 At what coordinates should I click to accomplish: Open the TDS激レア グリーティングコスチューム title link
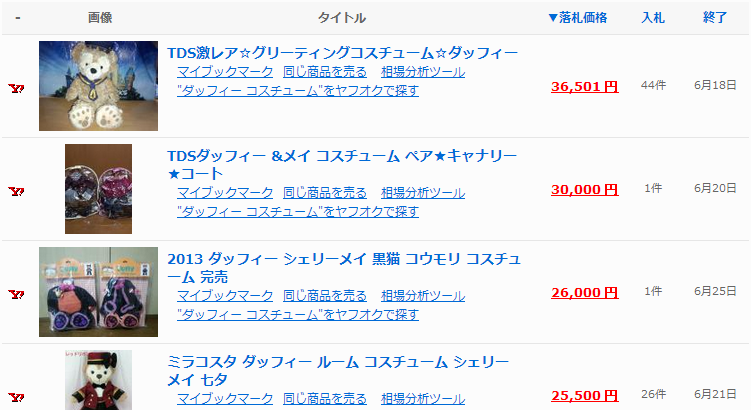click(342, 52)
